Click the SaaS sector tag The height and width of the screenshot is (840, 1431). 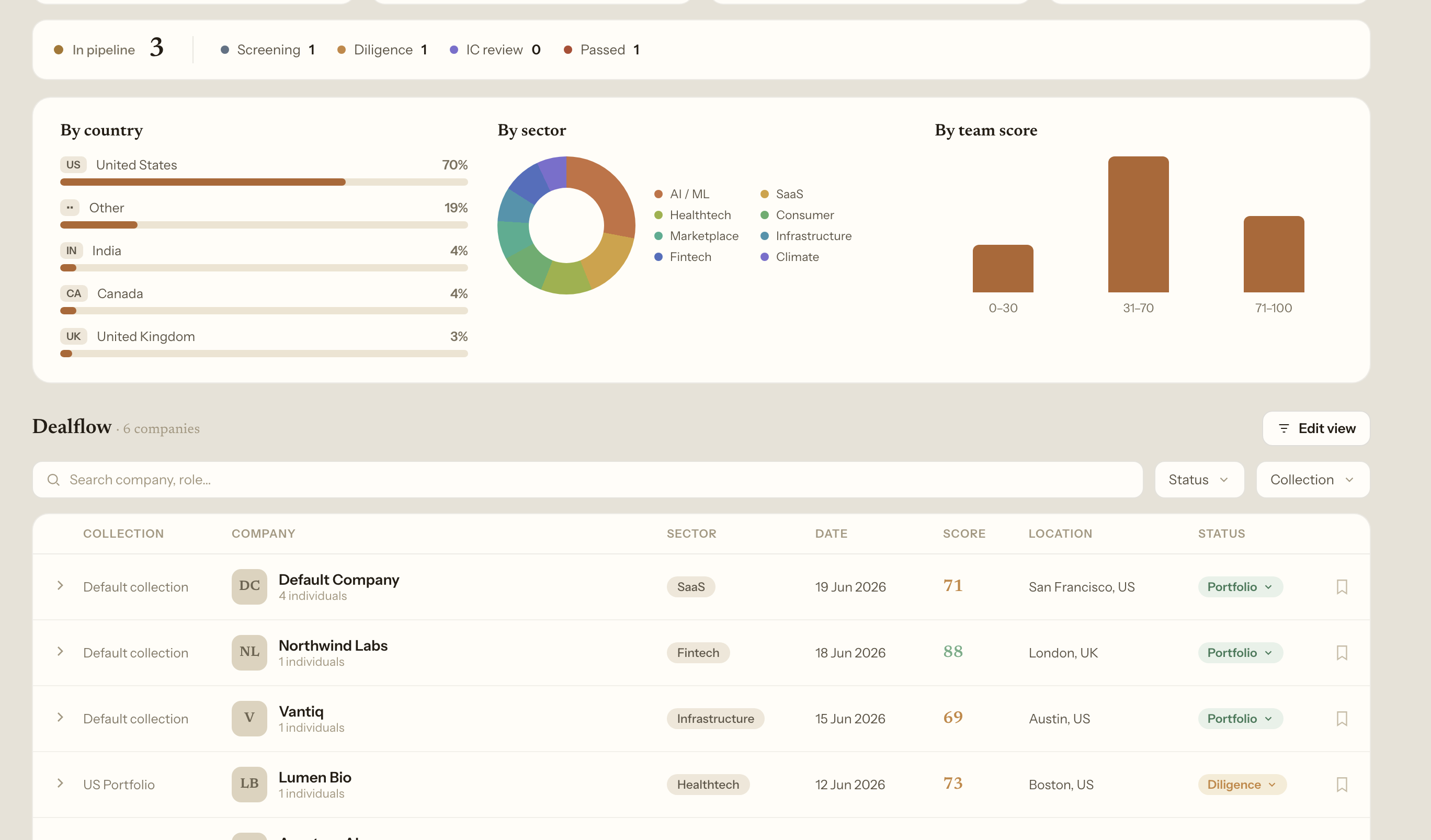click(690, 587)
